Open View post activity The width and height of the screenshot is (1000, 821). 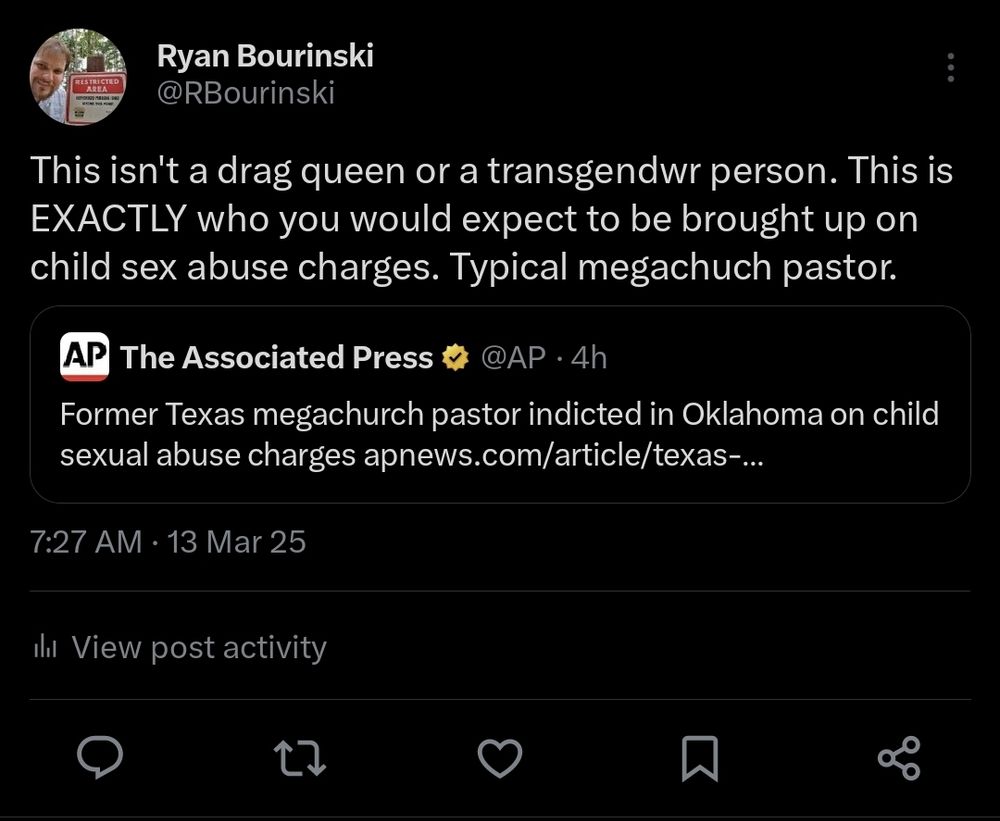tap(199, 648)
